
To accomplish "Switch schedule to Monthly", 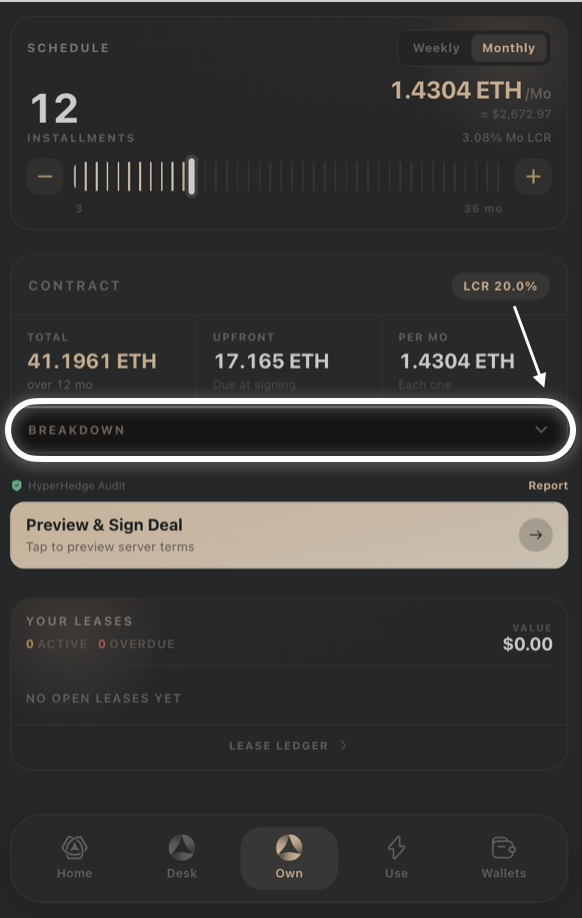I will (x=509, y=48).
